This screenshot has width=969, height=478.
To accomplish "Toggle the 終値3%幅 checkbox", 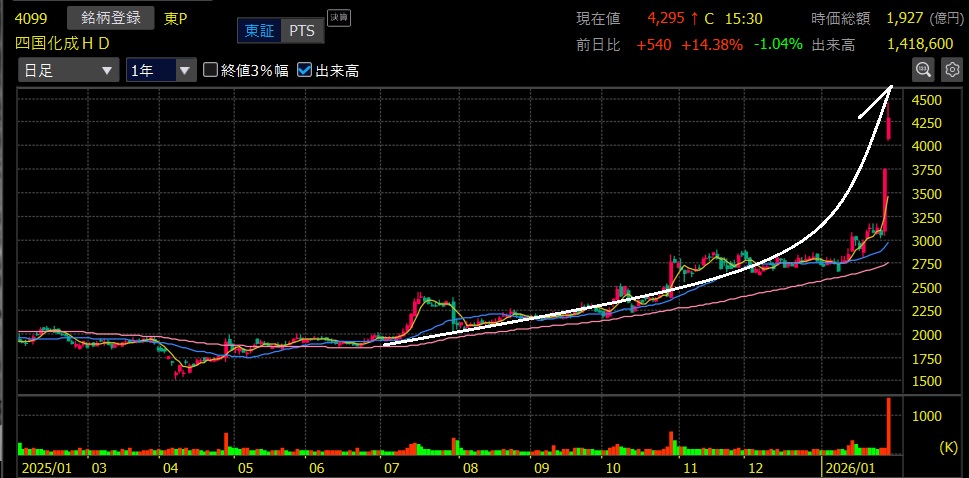I will (x=210, y=70).
